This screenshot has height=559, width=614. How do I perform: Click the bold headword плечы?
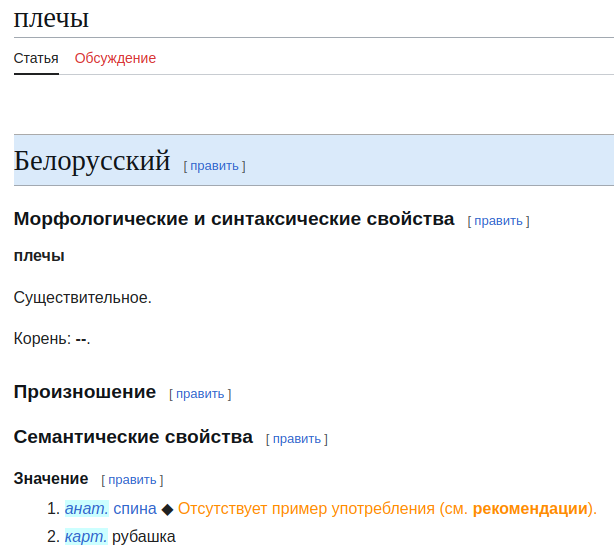click(x=39, y=256)
